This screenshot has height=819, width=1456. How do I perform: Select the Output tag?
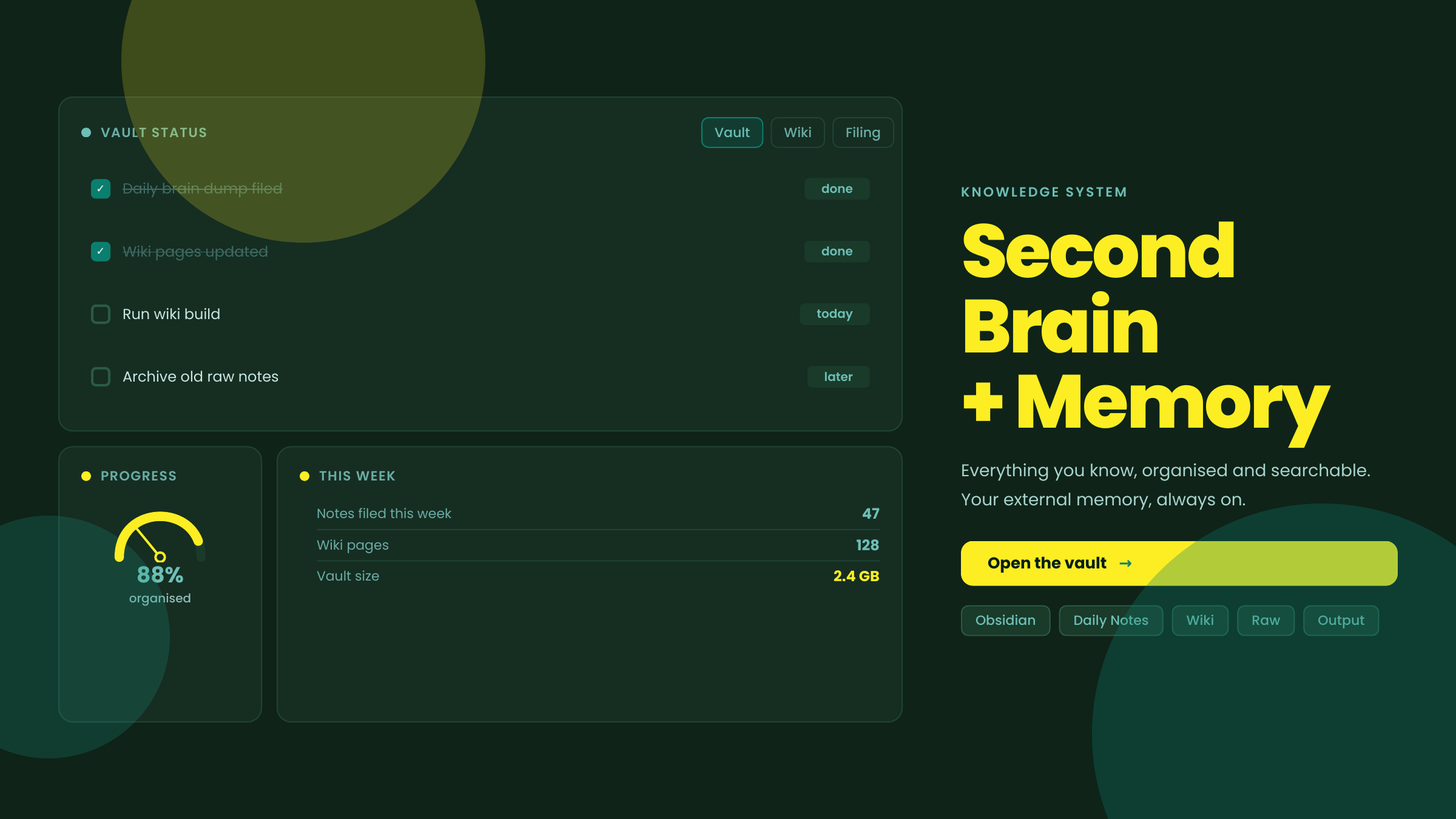(1341, 620)
